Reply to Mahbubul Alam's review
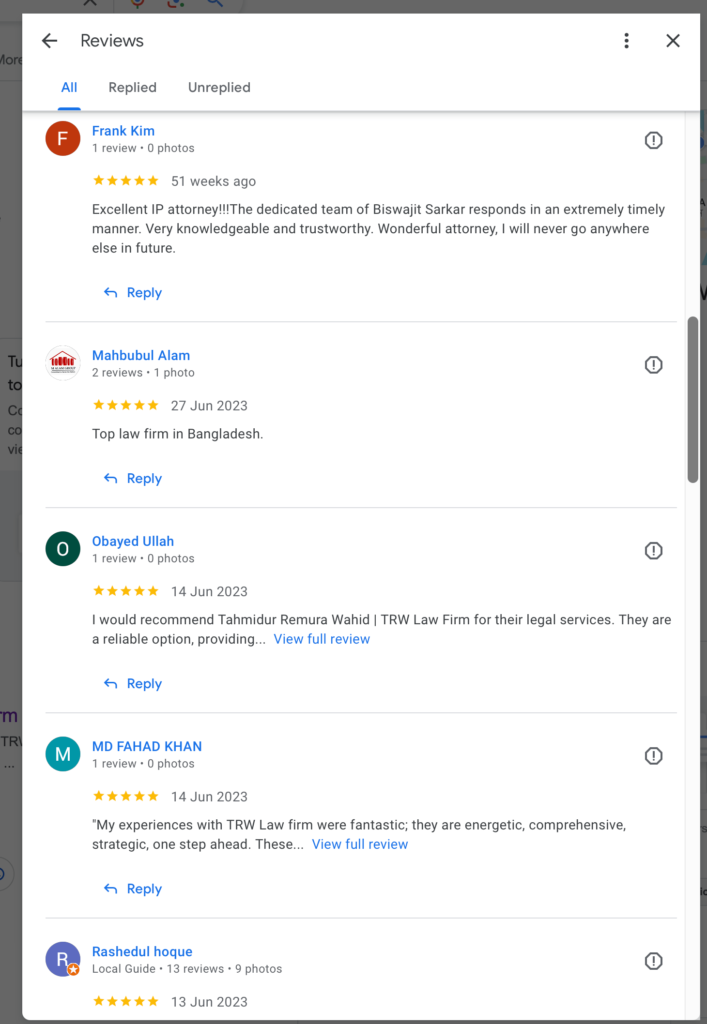This screenshot has height=1024, width=707. (133, 479)
